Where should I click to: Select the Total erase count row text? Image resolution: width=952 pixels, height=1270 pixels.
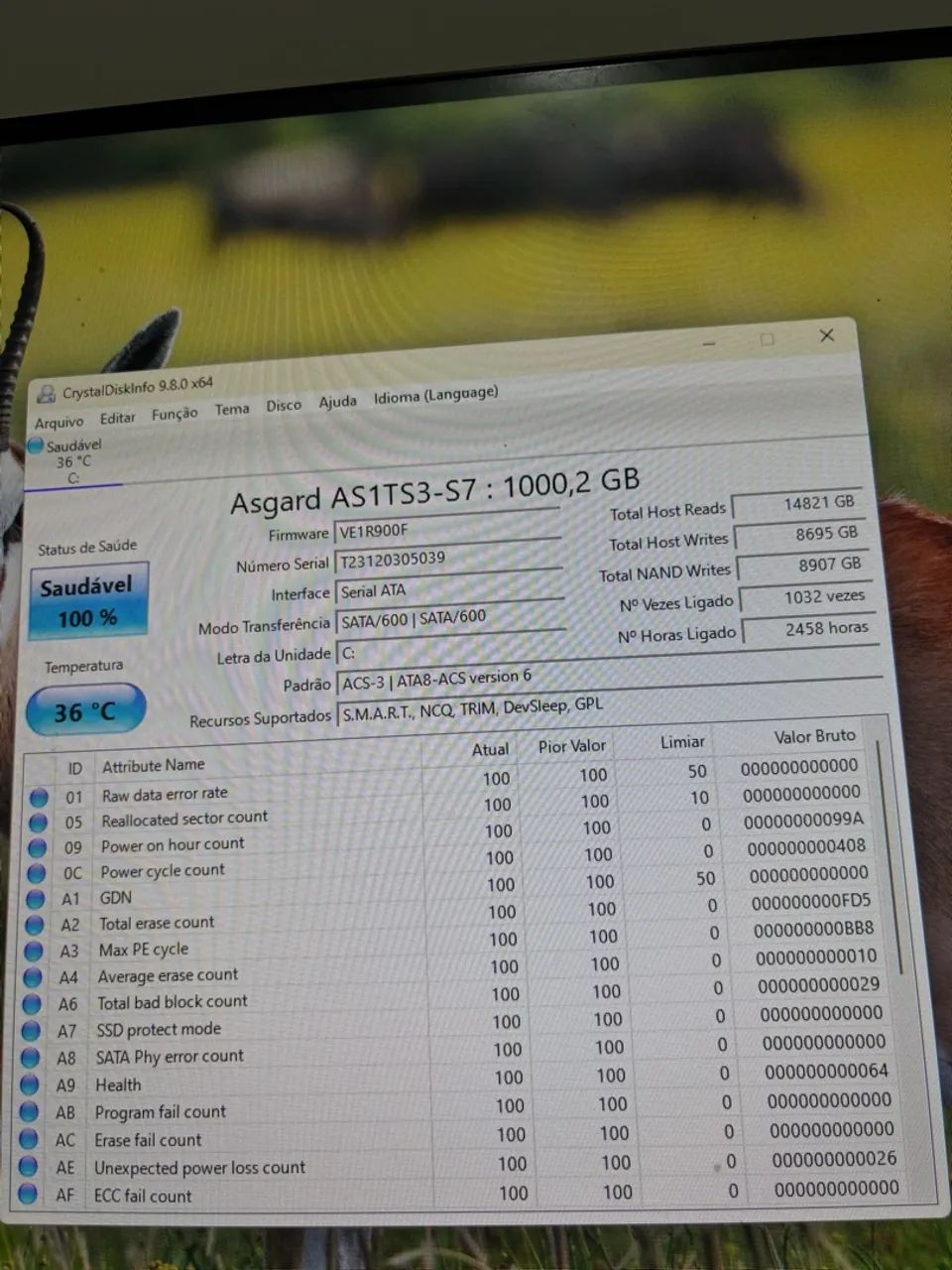(157, 923)
